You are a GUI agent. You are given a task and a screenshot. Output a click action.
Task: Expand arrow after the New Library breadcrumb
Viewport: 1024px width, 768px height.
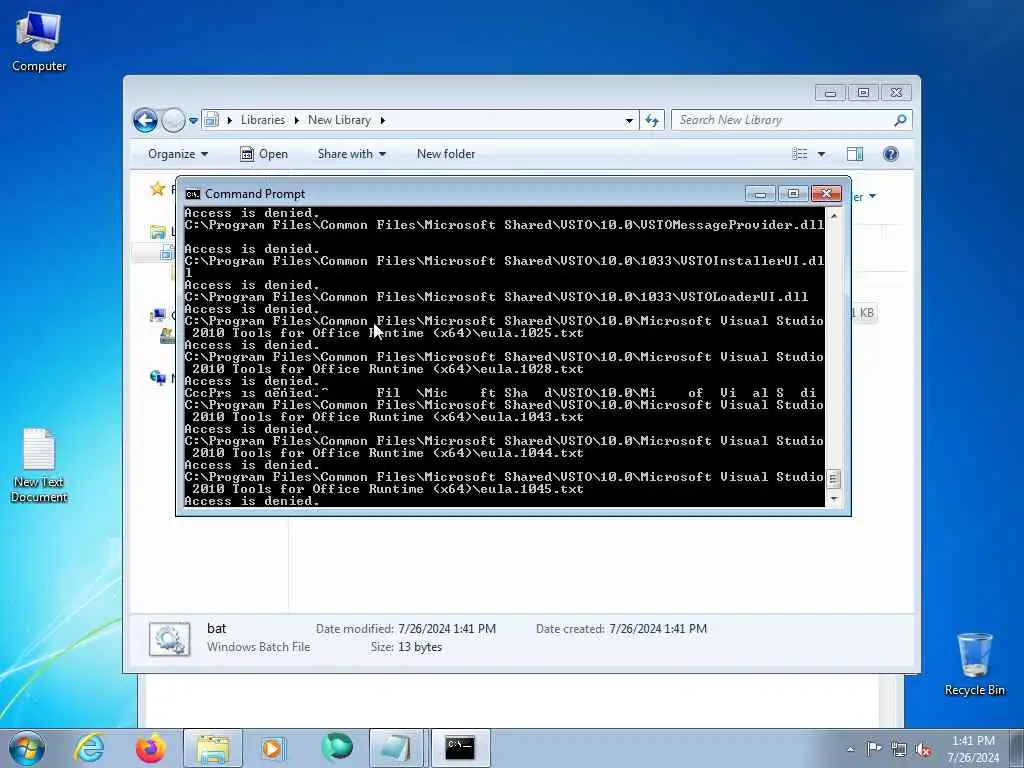[383, 120]
